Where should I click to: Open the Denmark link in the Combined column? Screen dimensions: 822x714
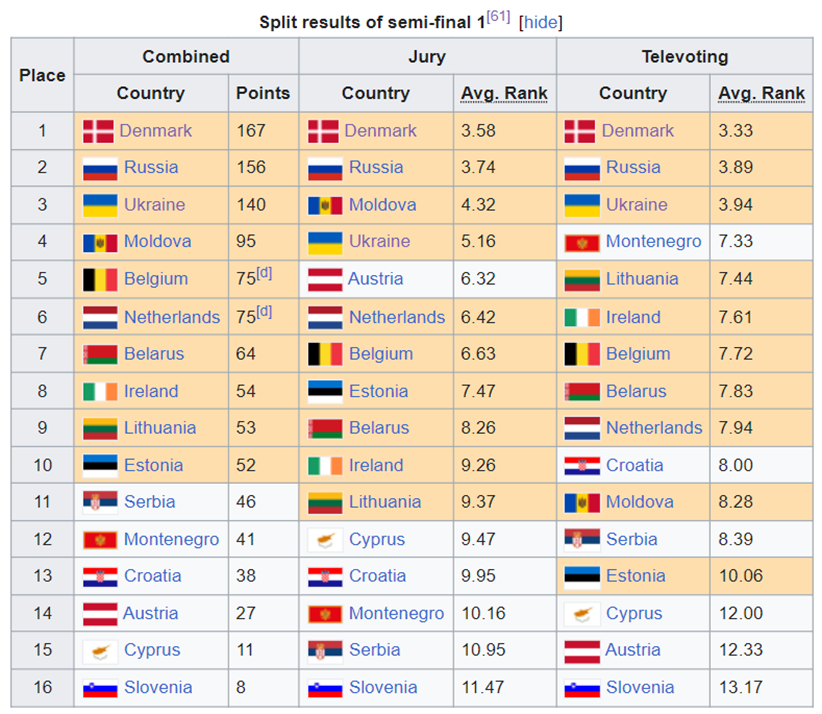[156, 131]
